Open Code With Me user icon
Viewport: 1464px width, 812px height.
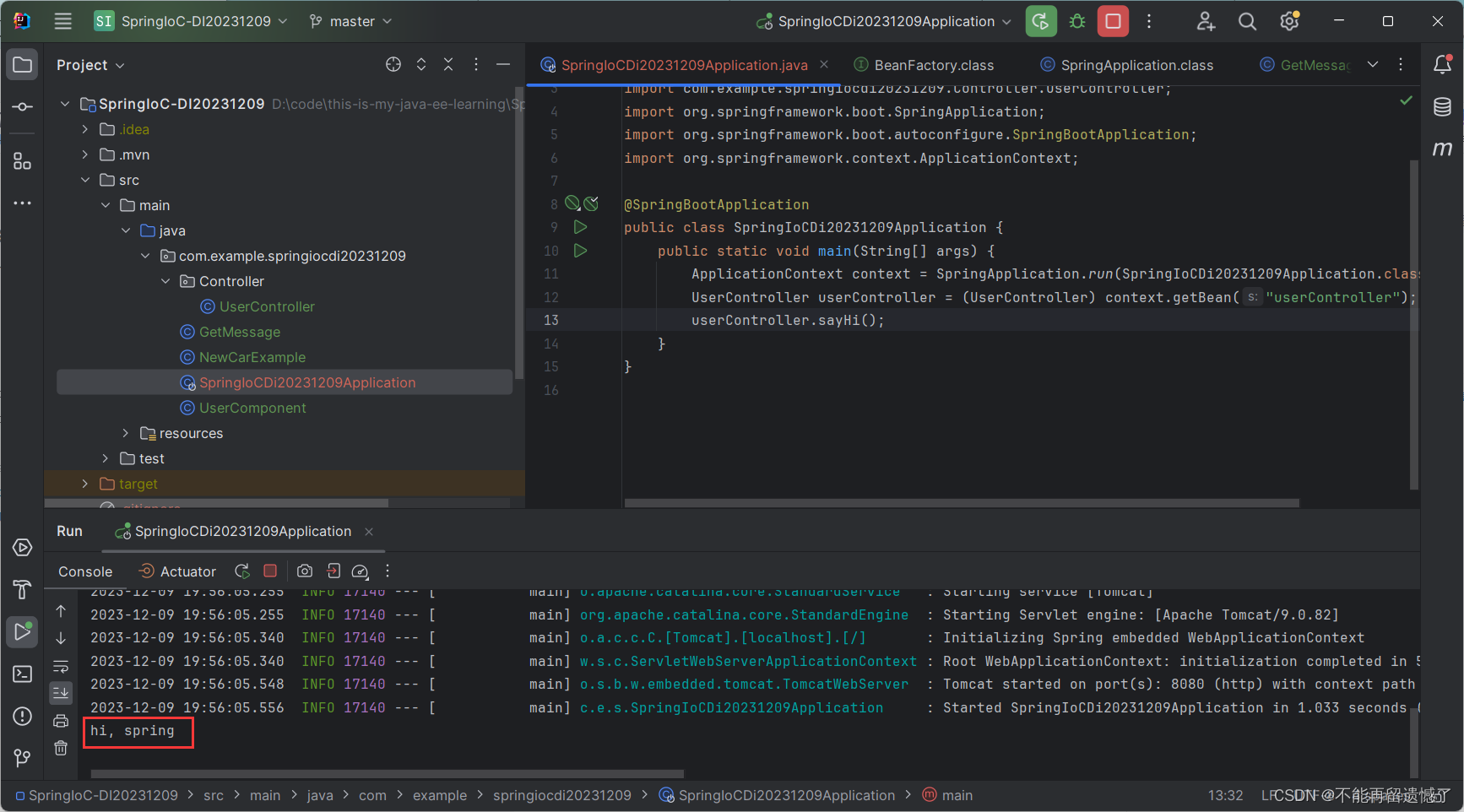coord(1206,21)
